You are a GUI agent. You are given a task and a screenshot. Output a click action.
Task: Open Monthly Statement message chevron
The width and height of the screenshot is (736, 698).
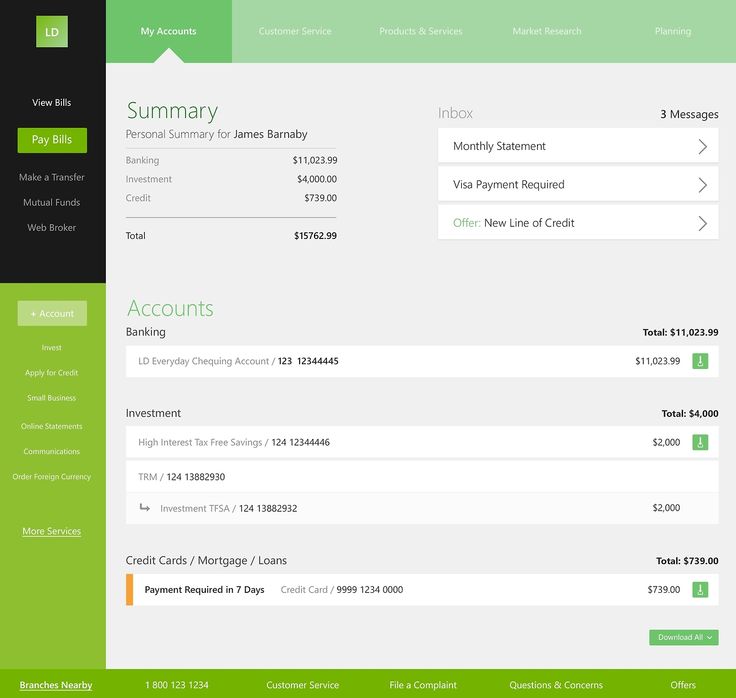coord(702,146)
